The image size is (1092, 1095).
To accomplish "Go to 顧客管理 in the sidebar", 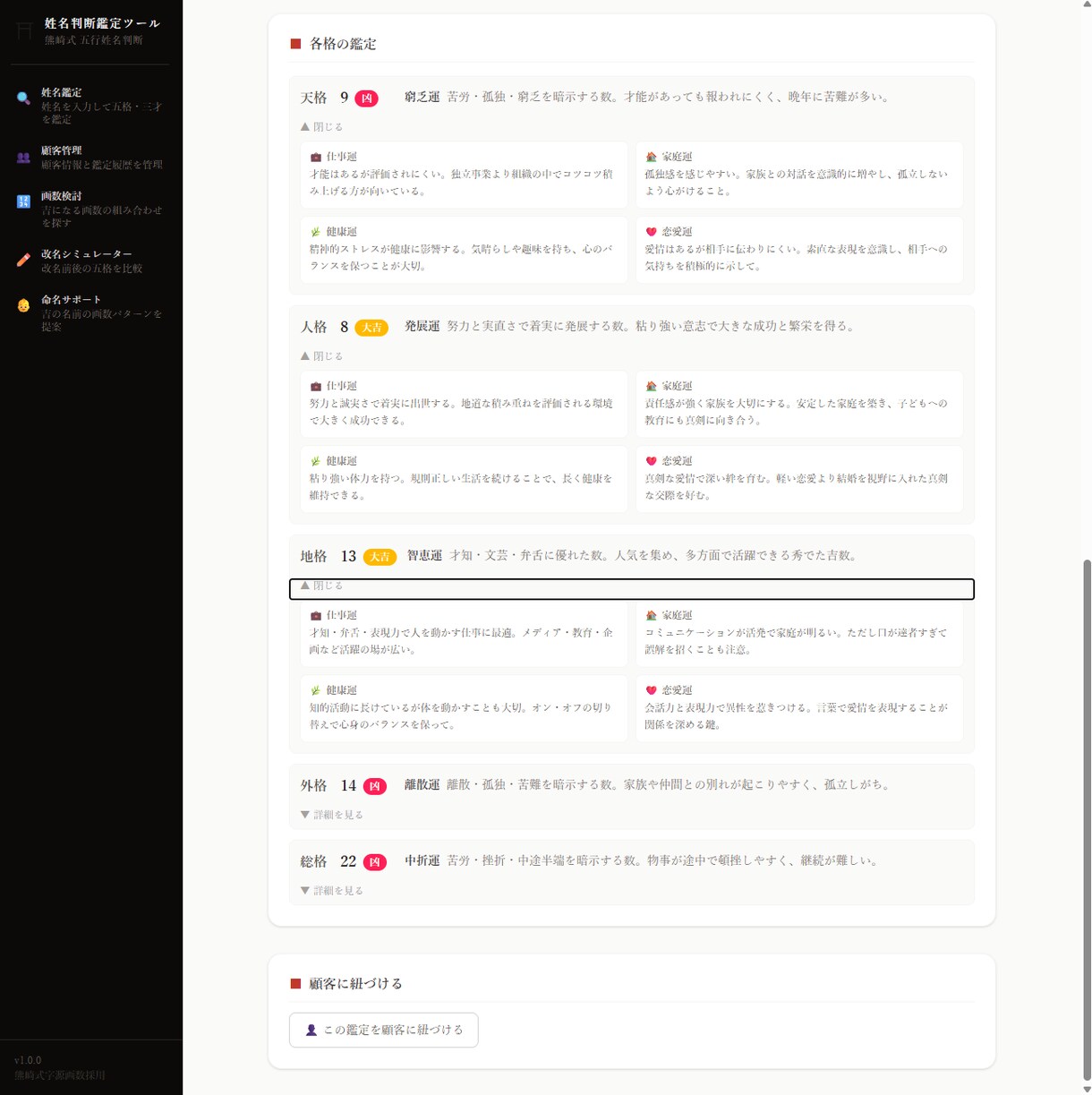I will coord(91,158).
